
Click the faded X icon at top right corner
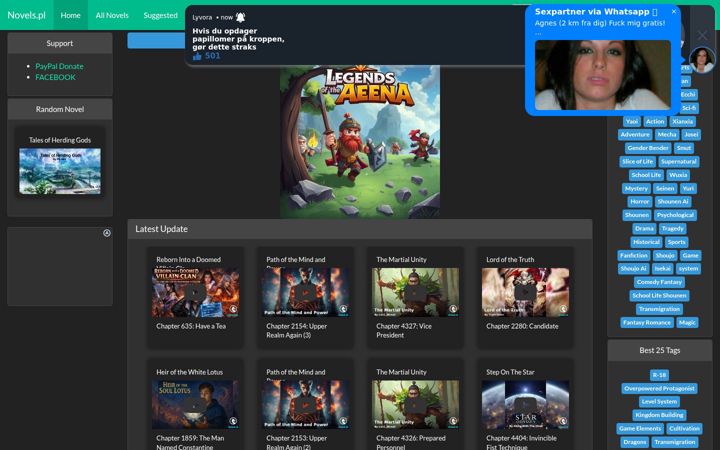(x=703, y=35)
